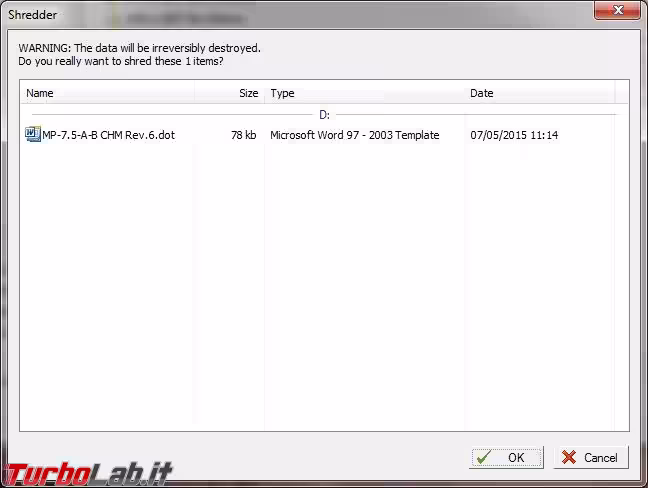
Task: Click the TurboLab.it watermark logo
Action: point(88,471)
